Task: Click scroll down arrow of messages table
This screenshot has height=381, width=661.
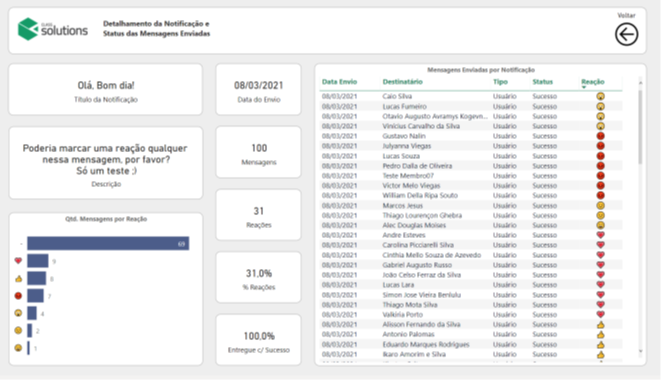Action: (640, 351)
